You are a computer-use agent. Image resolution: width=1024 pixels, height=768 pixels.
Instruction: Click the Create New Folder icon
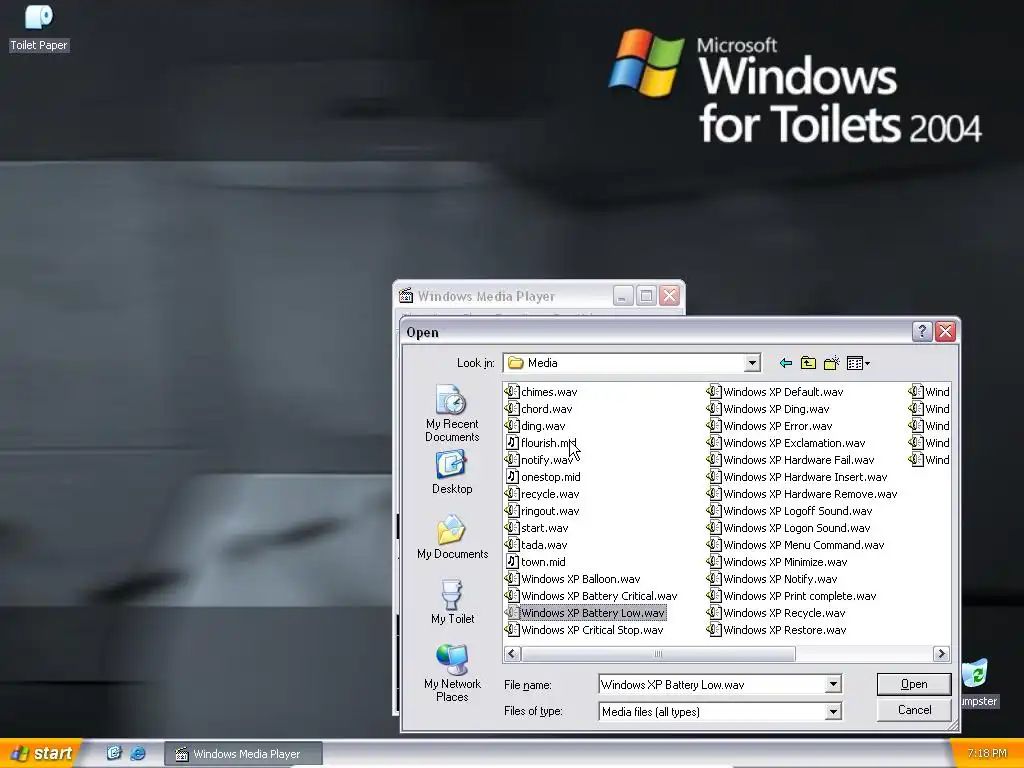[x=831, y=363]
